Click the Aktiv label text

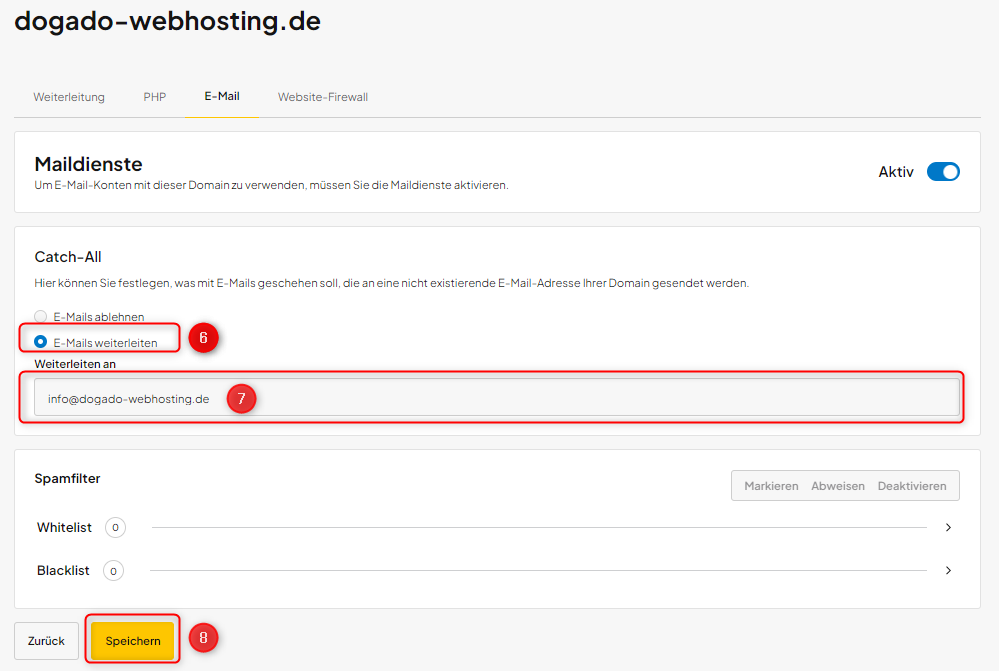pos(896,171)
